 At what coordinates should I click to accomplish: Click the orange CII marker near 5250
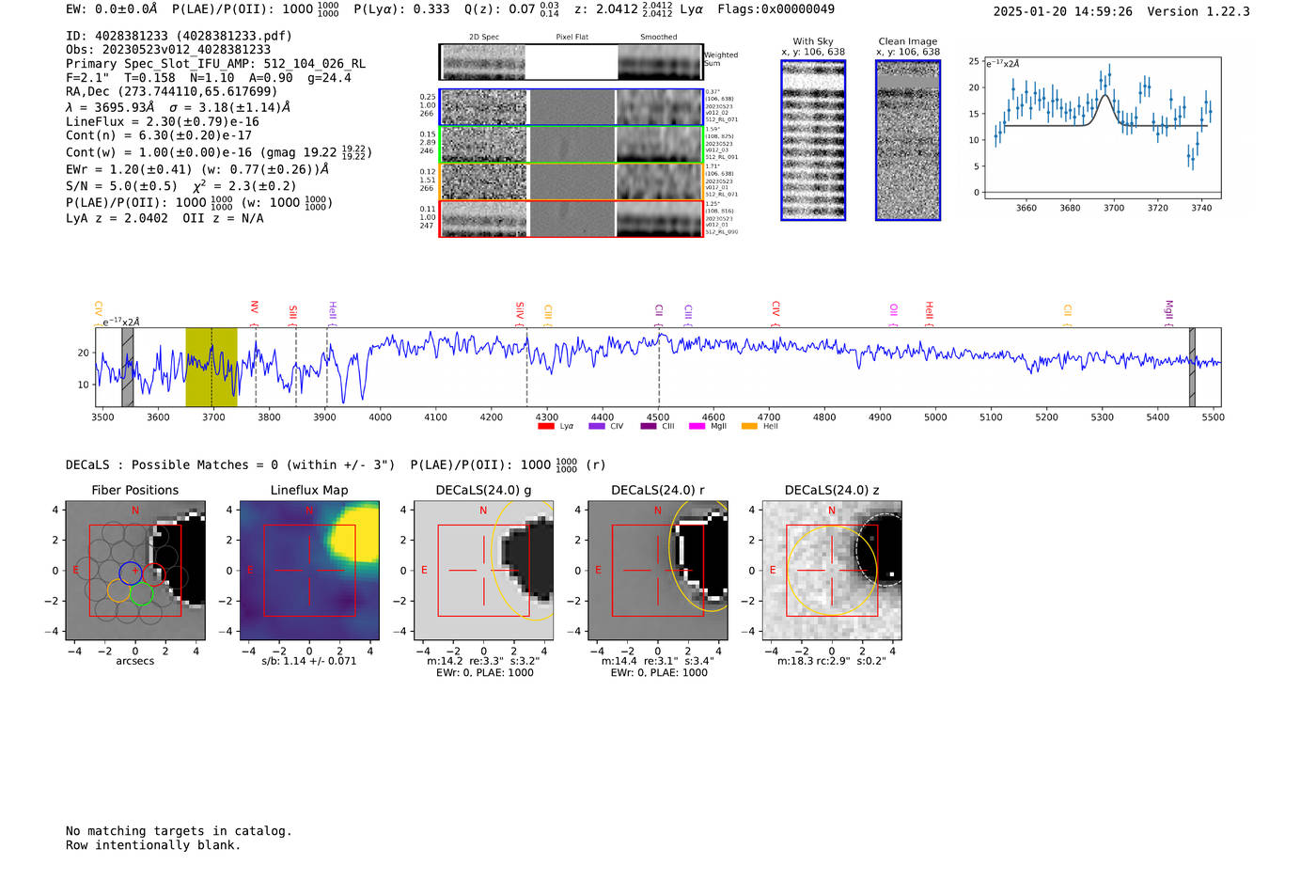1068,311
